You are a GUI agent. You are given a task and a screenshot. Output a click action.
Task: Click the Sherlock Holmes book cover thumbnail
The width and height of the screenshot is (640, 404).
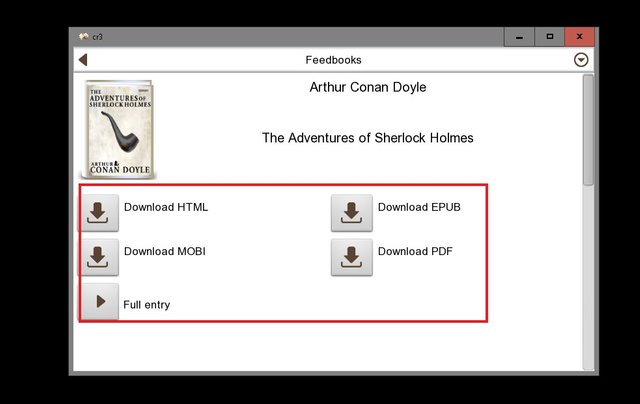pyautogui.click(x=118, y=130)
